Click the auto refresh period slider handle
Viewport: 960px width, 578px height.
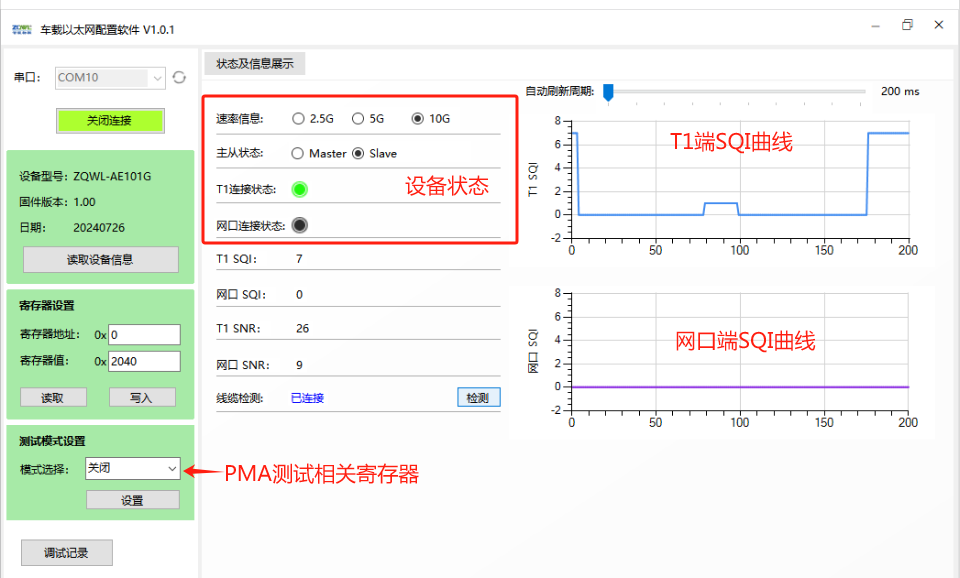click(607, 92)
